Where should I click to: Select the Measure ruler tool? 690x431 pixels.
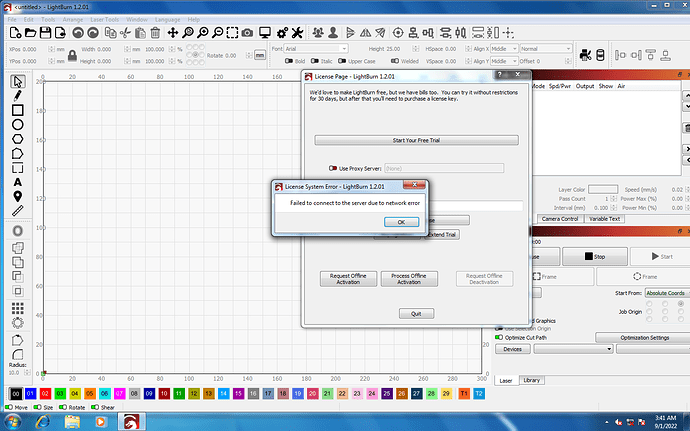tap(18, 211)
